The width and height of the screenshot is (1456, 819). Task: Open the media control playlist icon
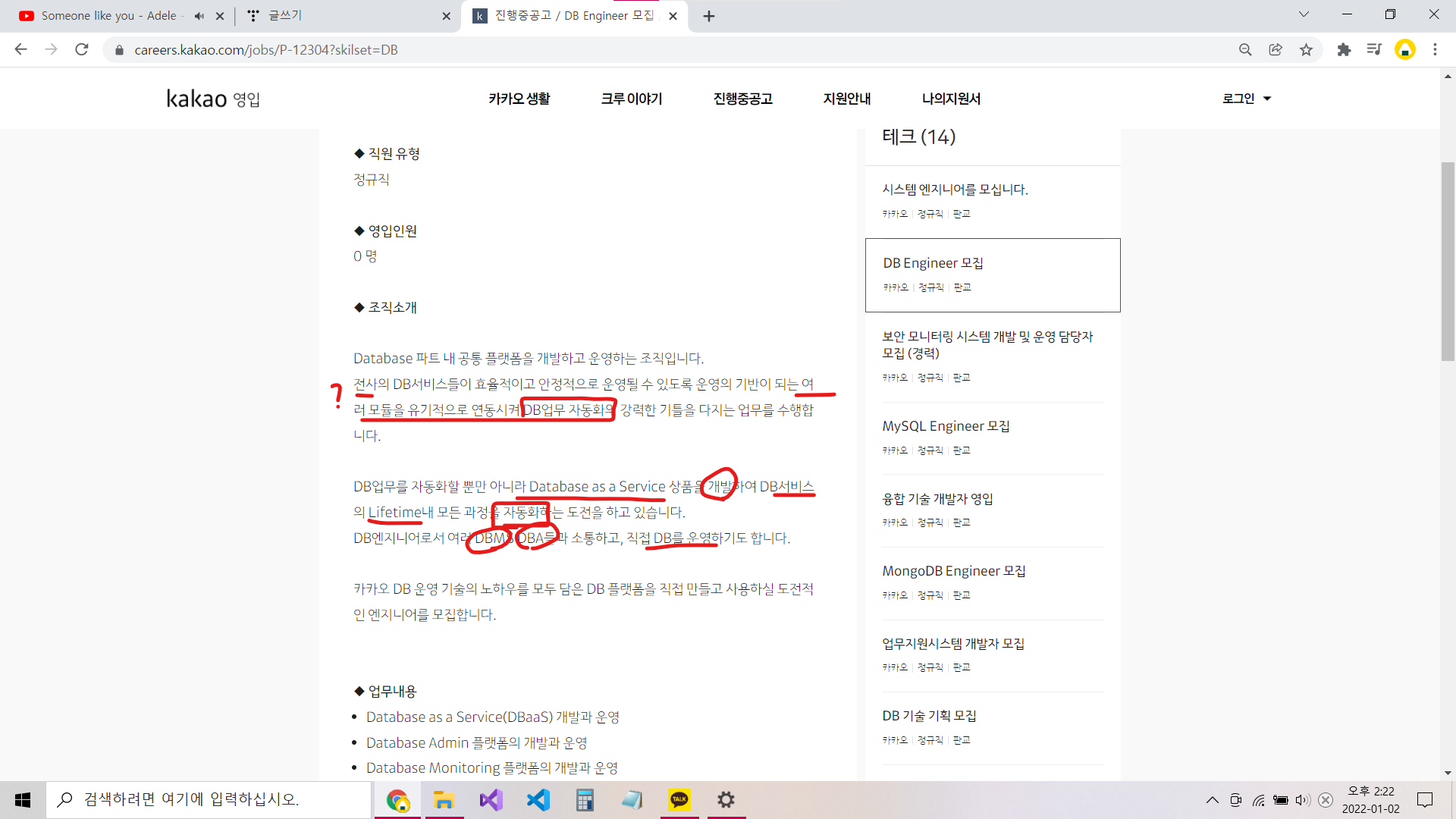tap(1374, 50)
